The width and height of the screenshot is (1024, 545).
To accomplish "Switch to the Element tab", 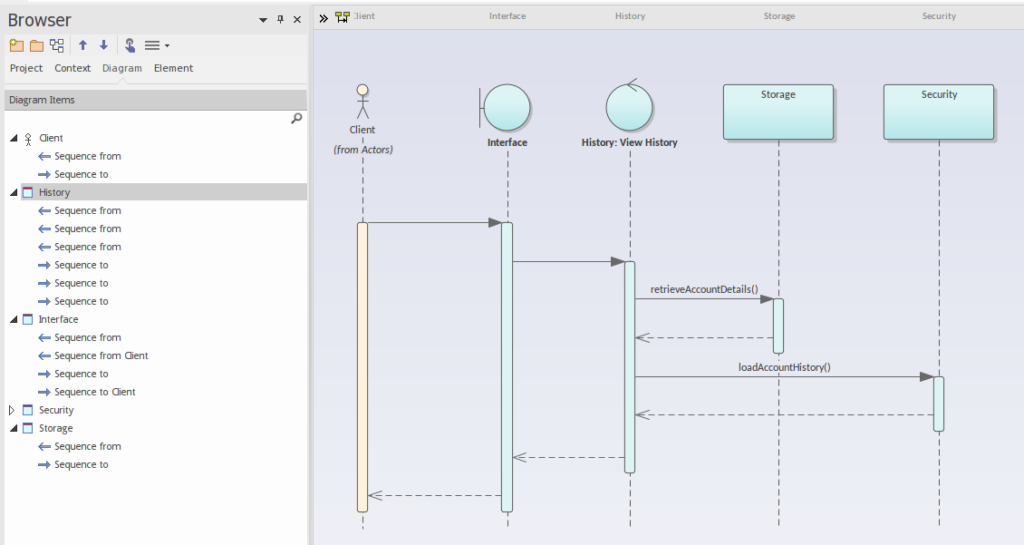I will point(173,68).
